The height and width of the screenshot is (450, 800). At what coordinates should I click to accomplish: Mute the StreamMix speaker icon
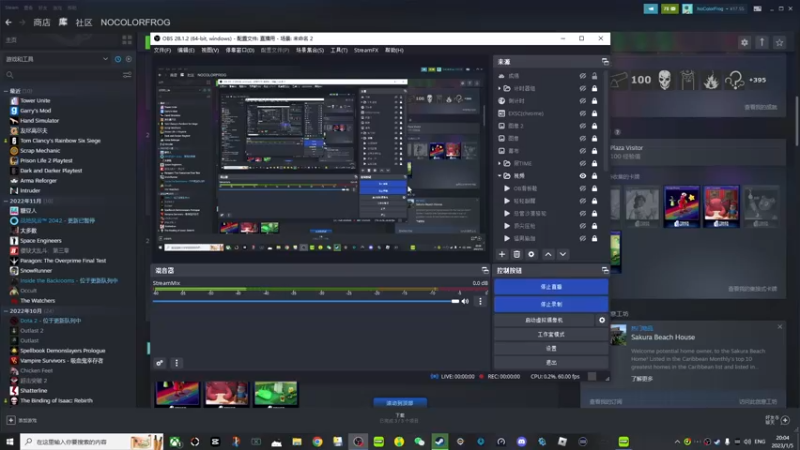tap(465, 302)
